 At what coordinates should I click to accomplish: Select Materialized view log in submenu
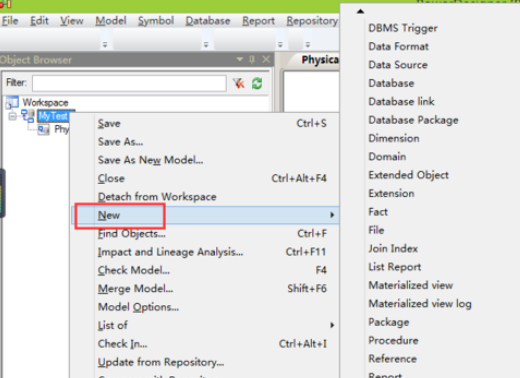point(420,304)
